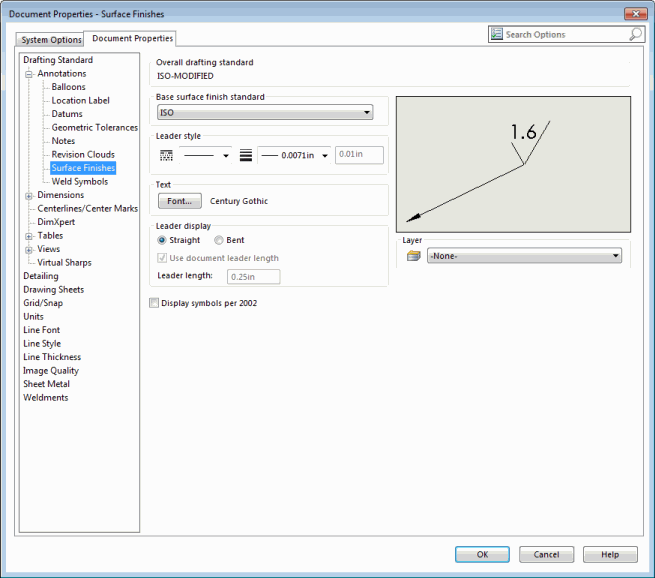Select Geometric Tolerances in the tree
The image size is (655, 578).
click(x=95, y=127)
